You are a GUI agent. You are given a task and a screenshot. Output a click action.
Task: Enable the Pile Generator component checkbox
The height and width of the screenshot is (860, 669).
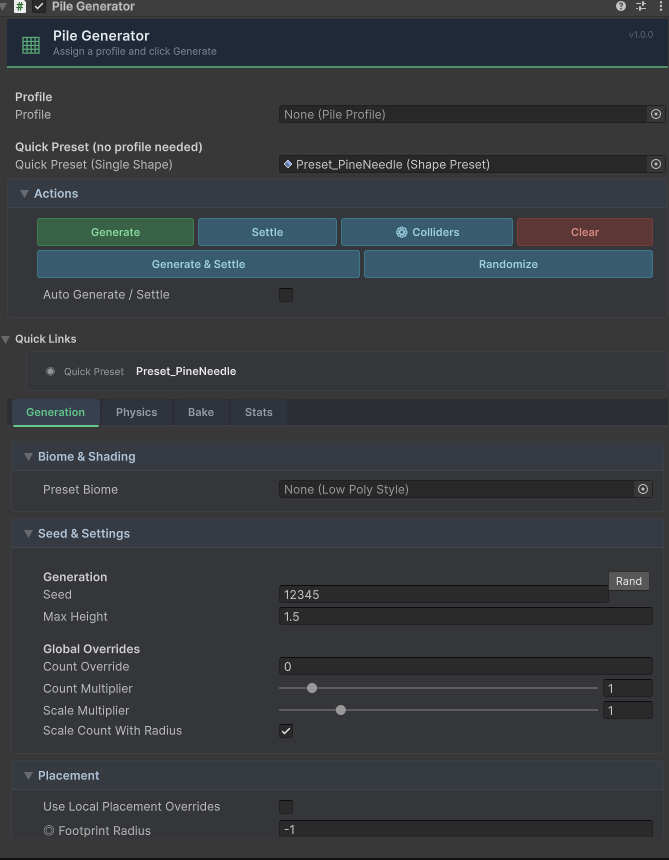tap(39, 6)
